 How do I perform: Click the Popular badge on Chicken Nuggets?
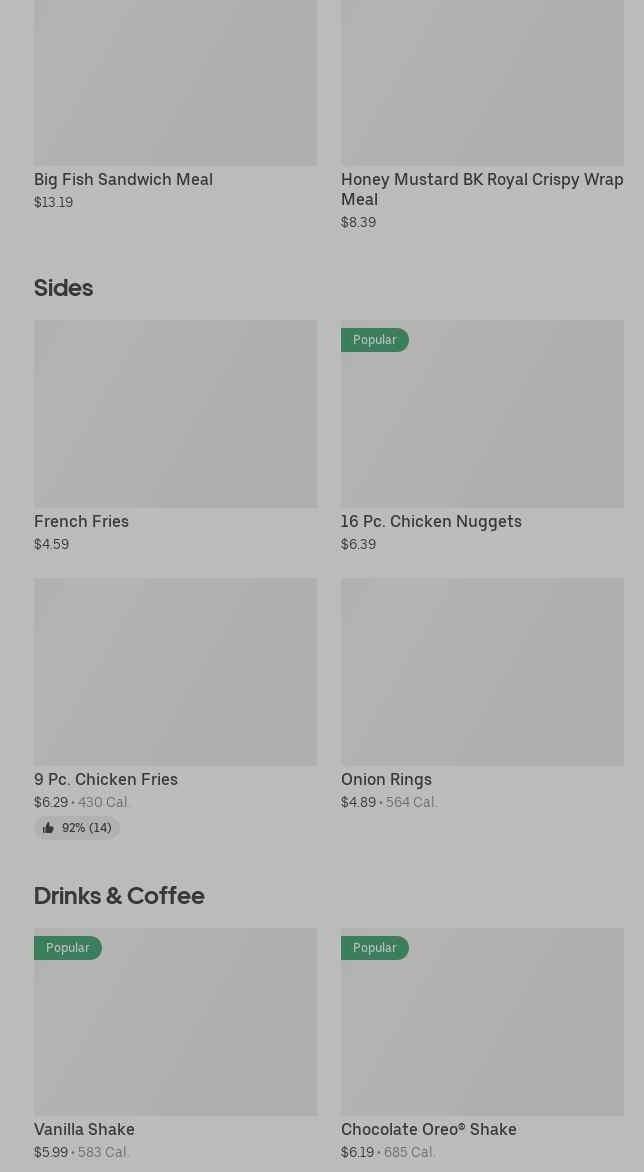374,340
